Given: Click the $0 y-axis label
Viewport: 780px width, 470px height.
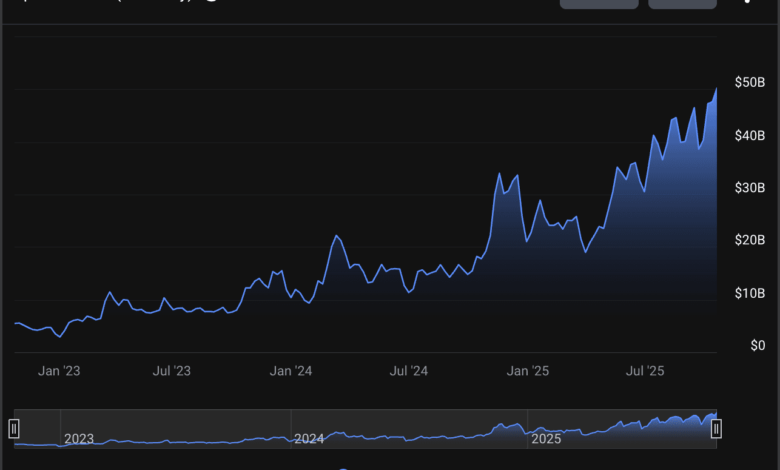Looking at the screenshot, I should click(x=757, y=345).
